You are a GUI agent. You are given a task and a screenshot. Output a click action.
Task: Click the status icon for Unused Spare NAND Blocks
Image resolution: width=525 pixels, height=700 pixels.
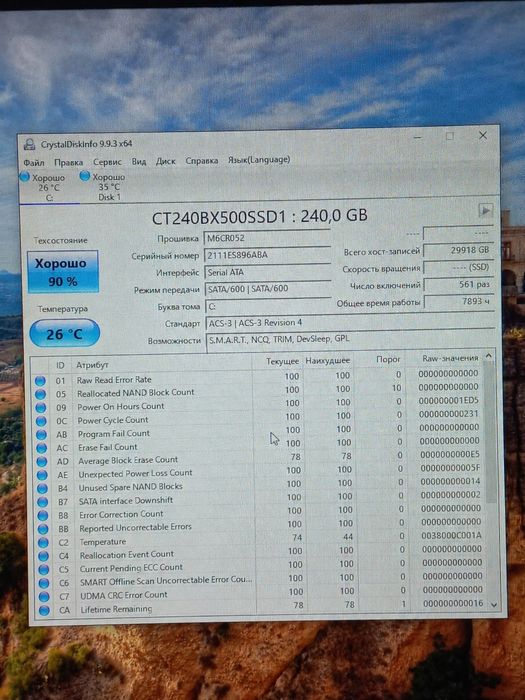tap(42, 488)
